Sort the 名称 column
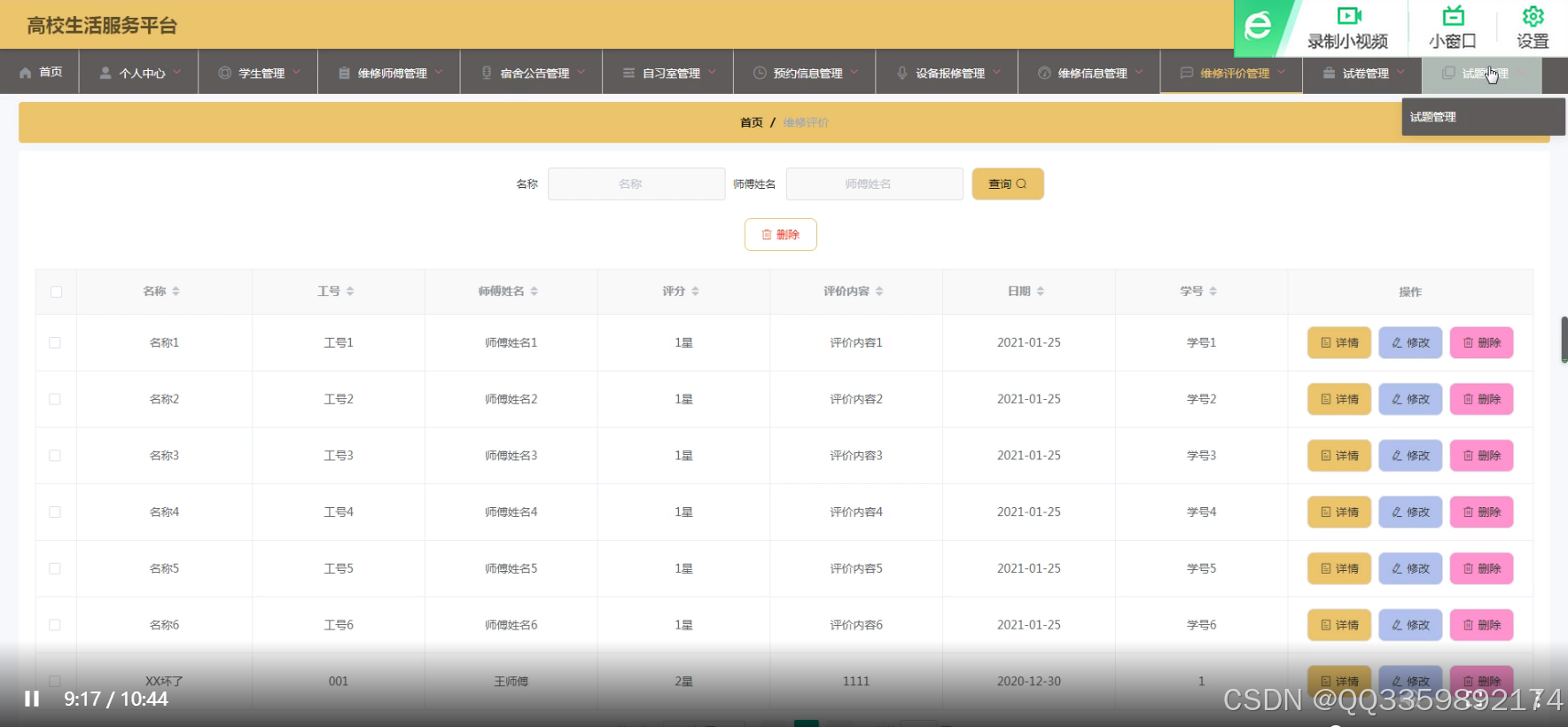 click(x=176, y=291)
